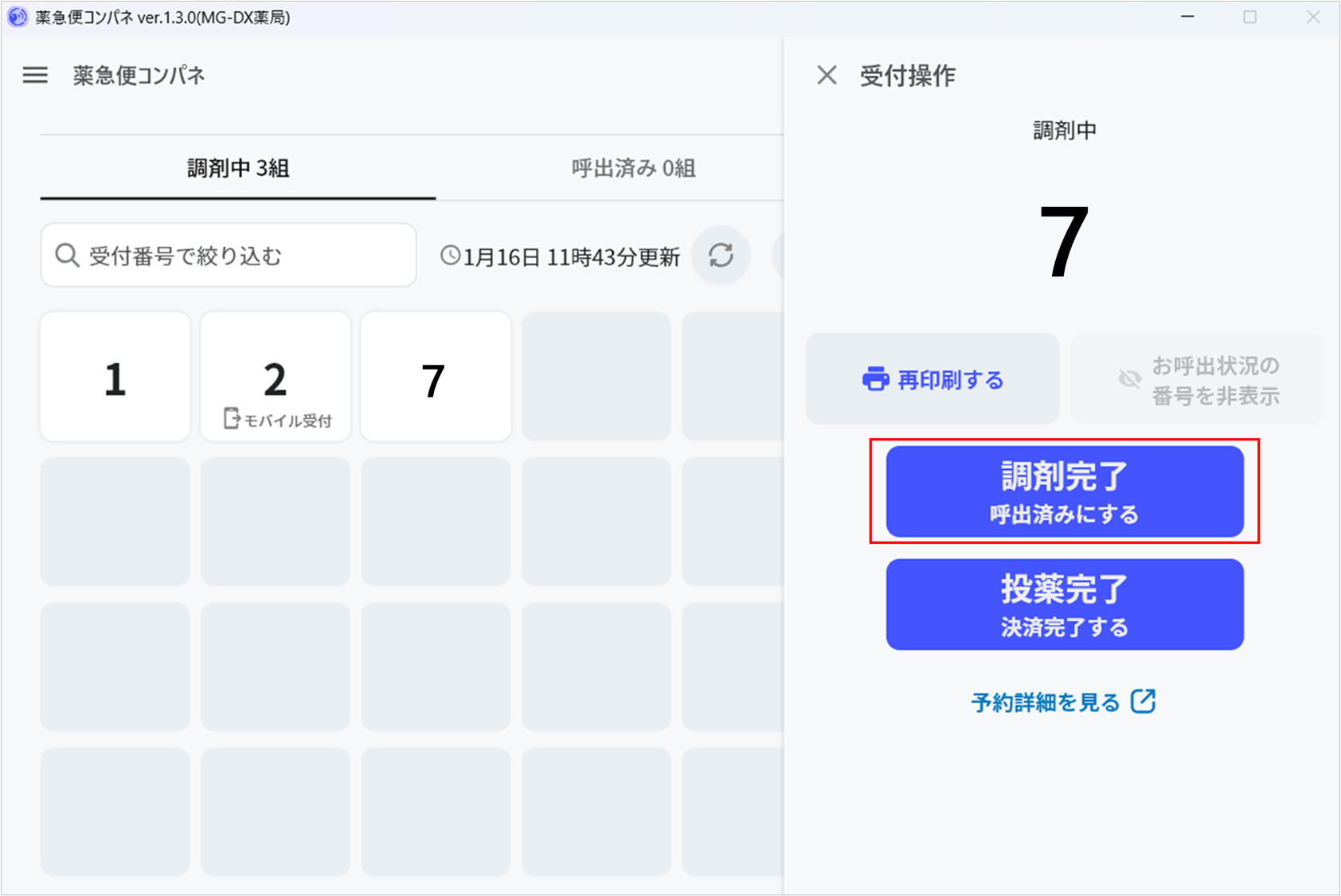Viewport: 1341px width, 896px height.
Task: Switch to the 調剤中 3組 tab
Action: click(x=238, y=168)
